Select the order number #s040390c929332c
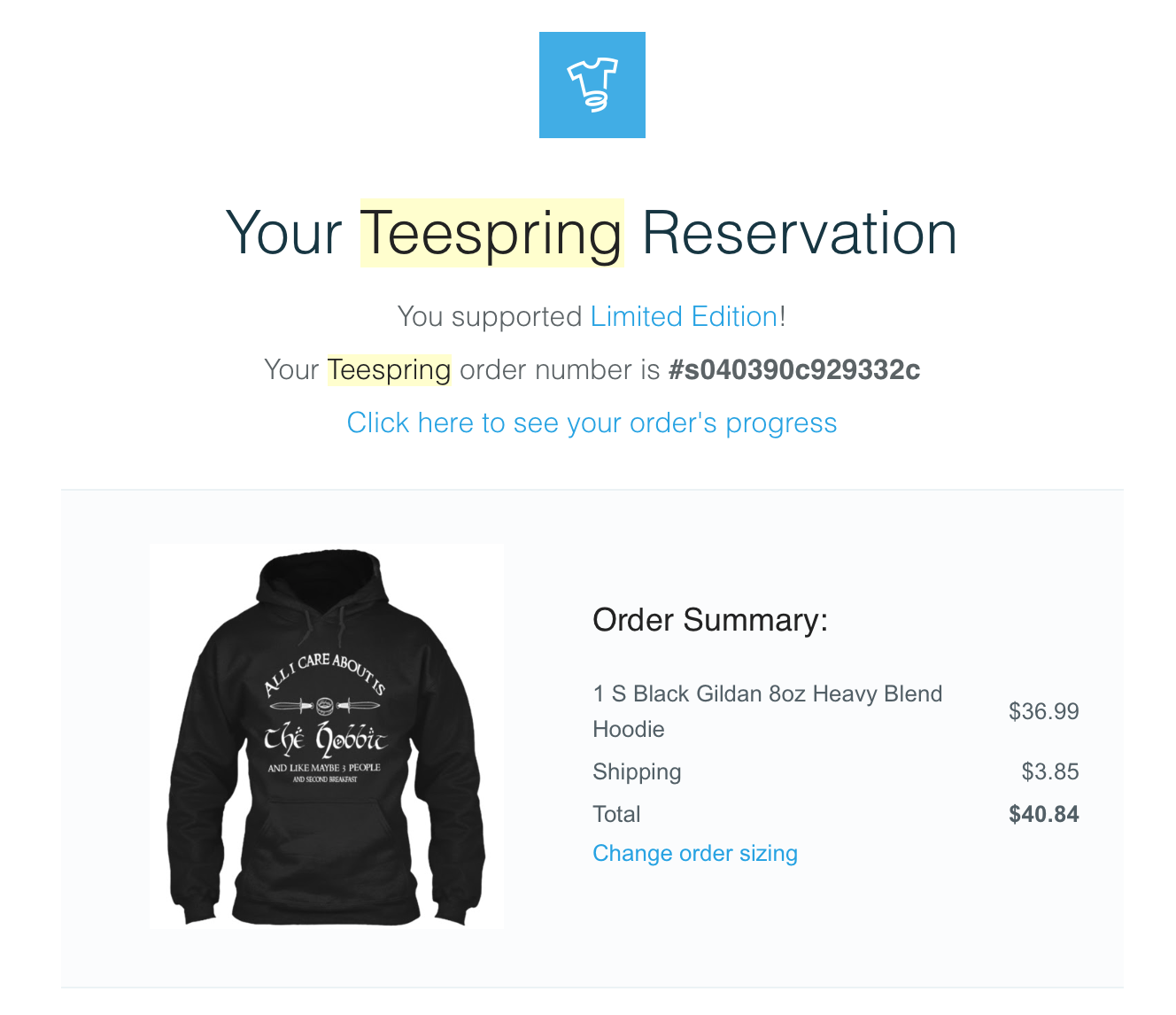 click(793, 370)
